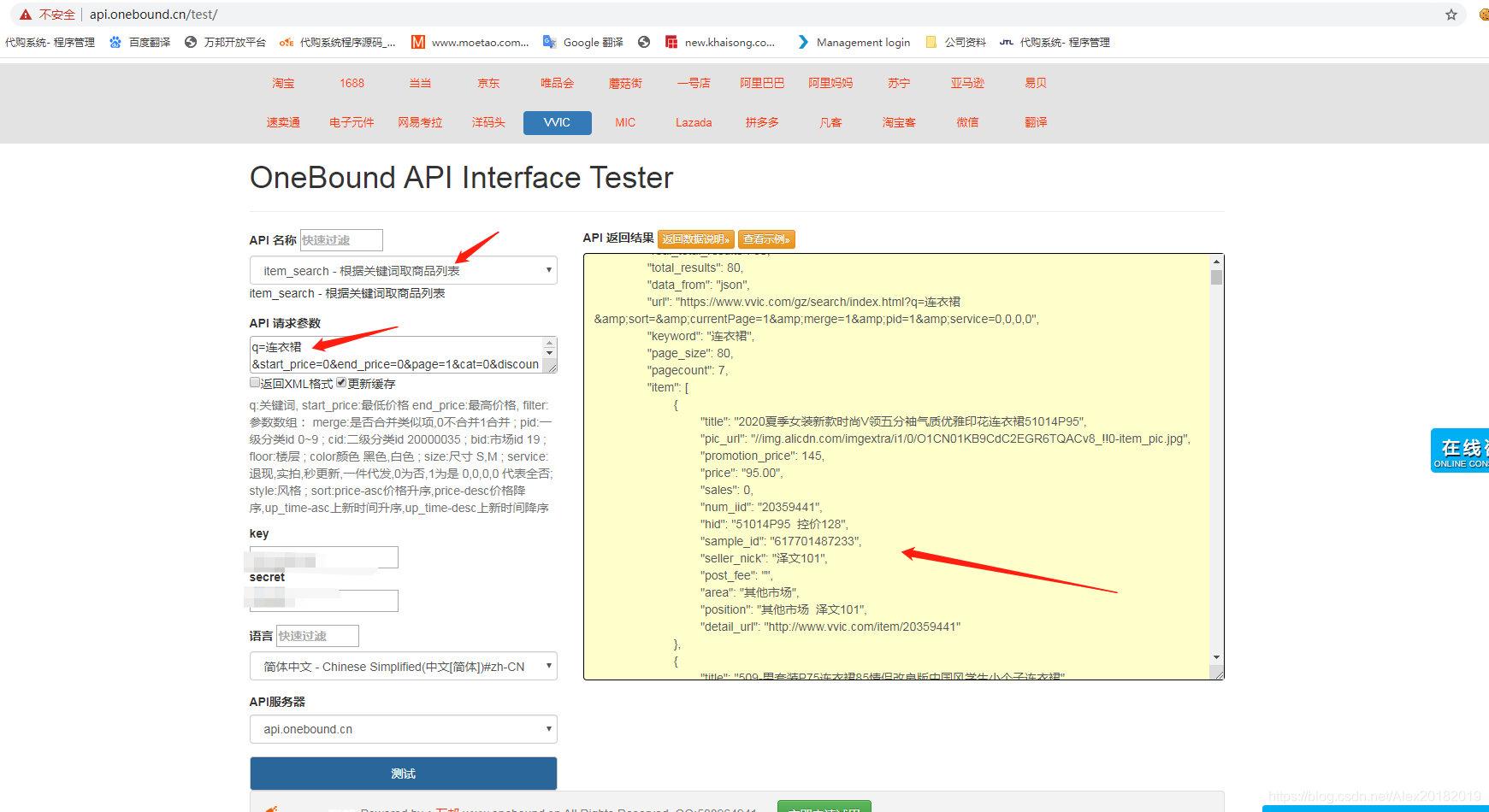This screenshot has width=1489, height=812.
Task: Select the 阿里妈妈 tab
Action: 830,83
